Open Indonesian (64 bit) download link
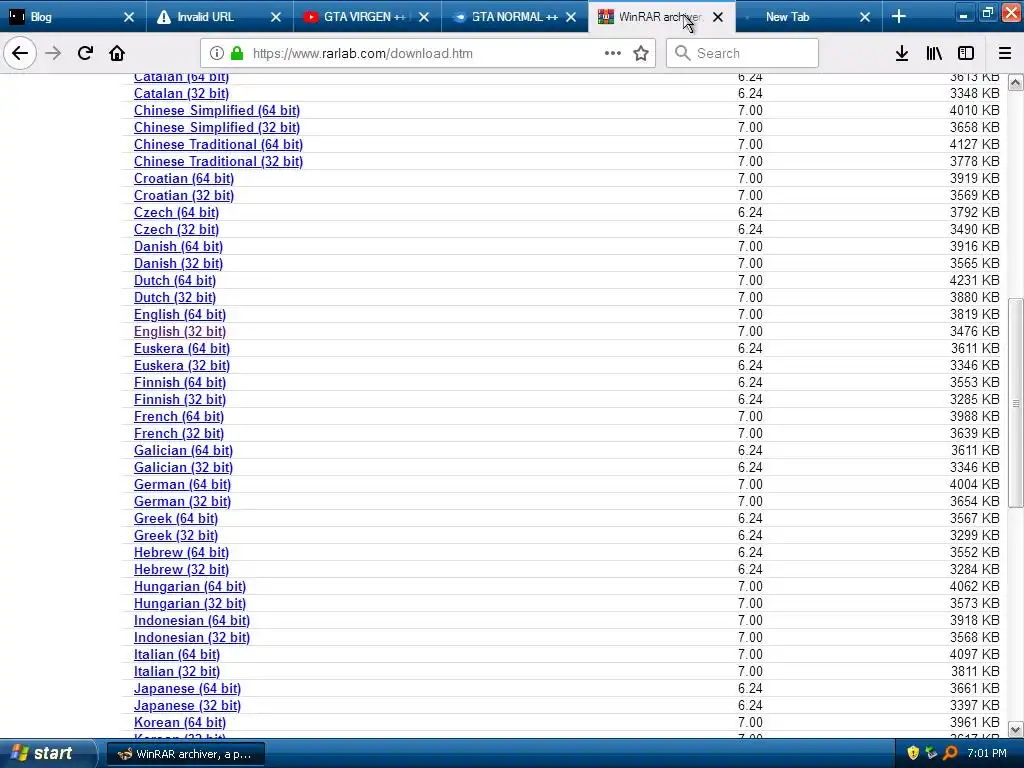The height and width of the screenshot is (768, 1024). click(x=192, y=620)
